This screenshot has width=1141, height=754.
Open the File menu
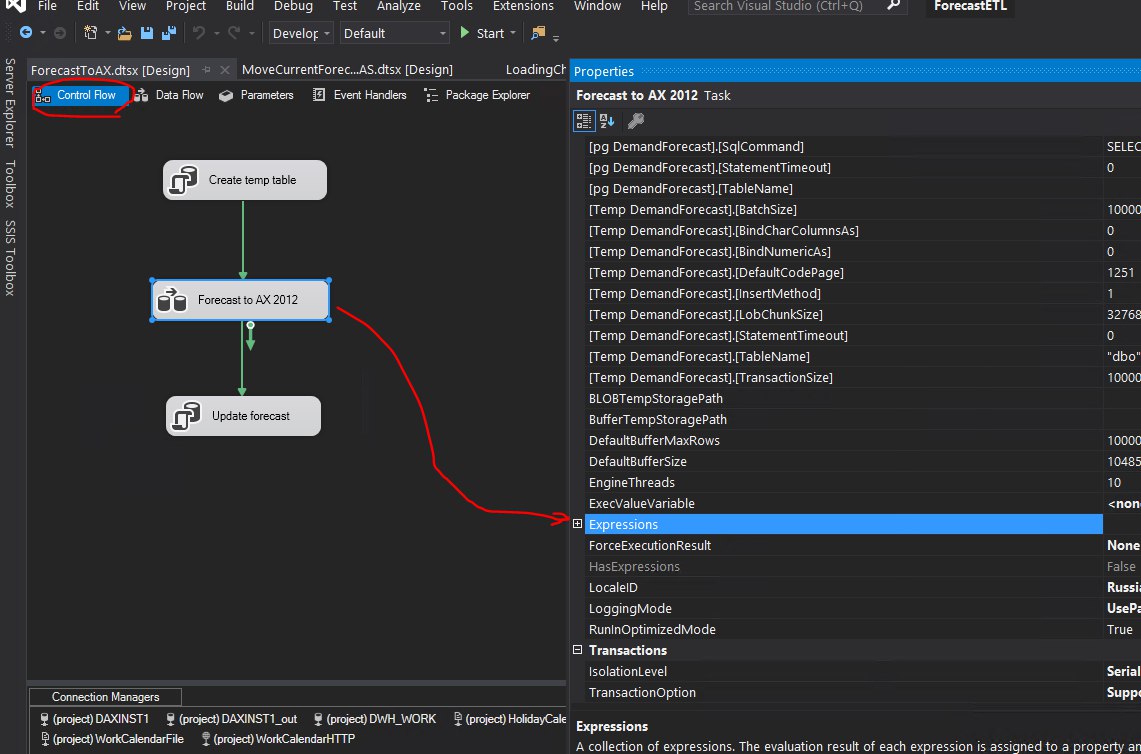tap(47, 6)
